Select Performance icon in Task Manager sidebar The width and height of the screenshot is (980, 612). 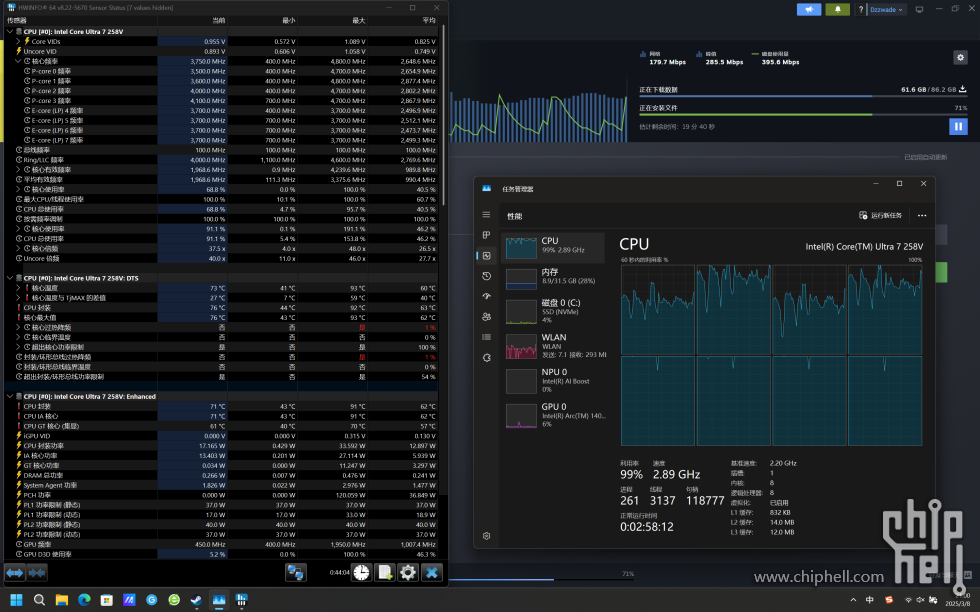click(486, 256)
